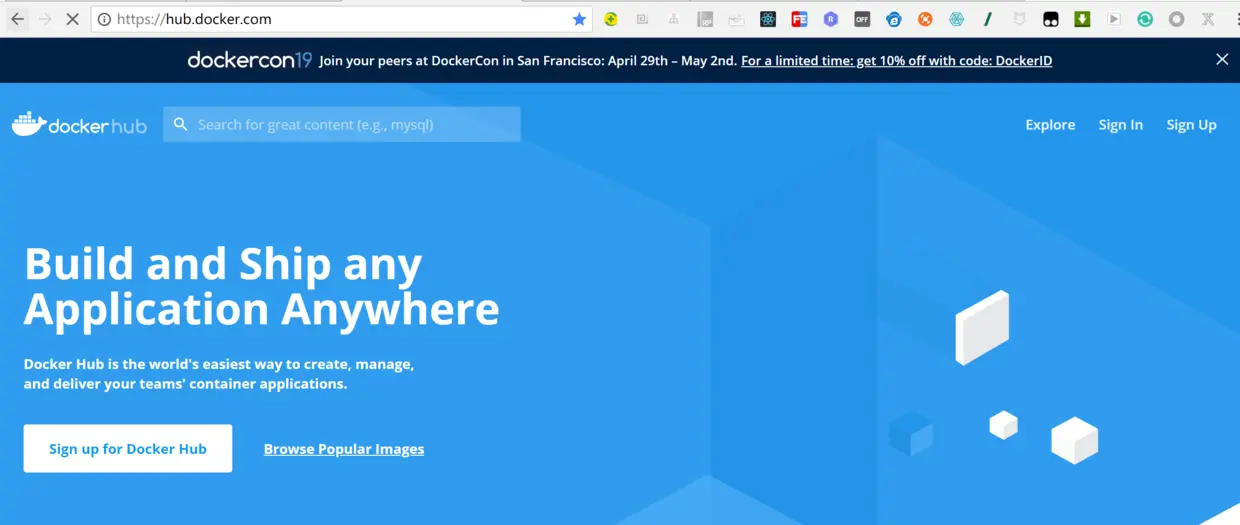The height and width of the screenshot is (525, 1240).
Task: Open the Sign Up nav item
Action: click(1191, 125)
